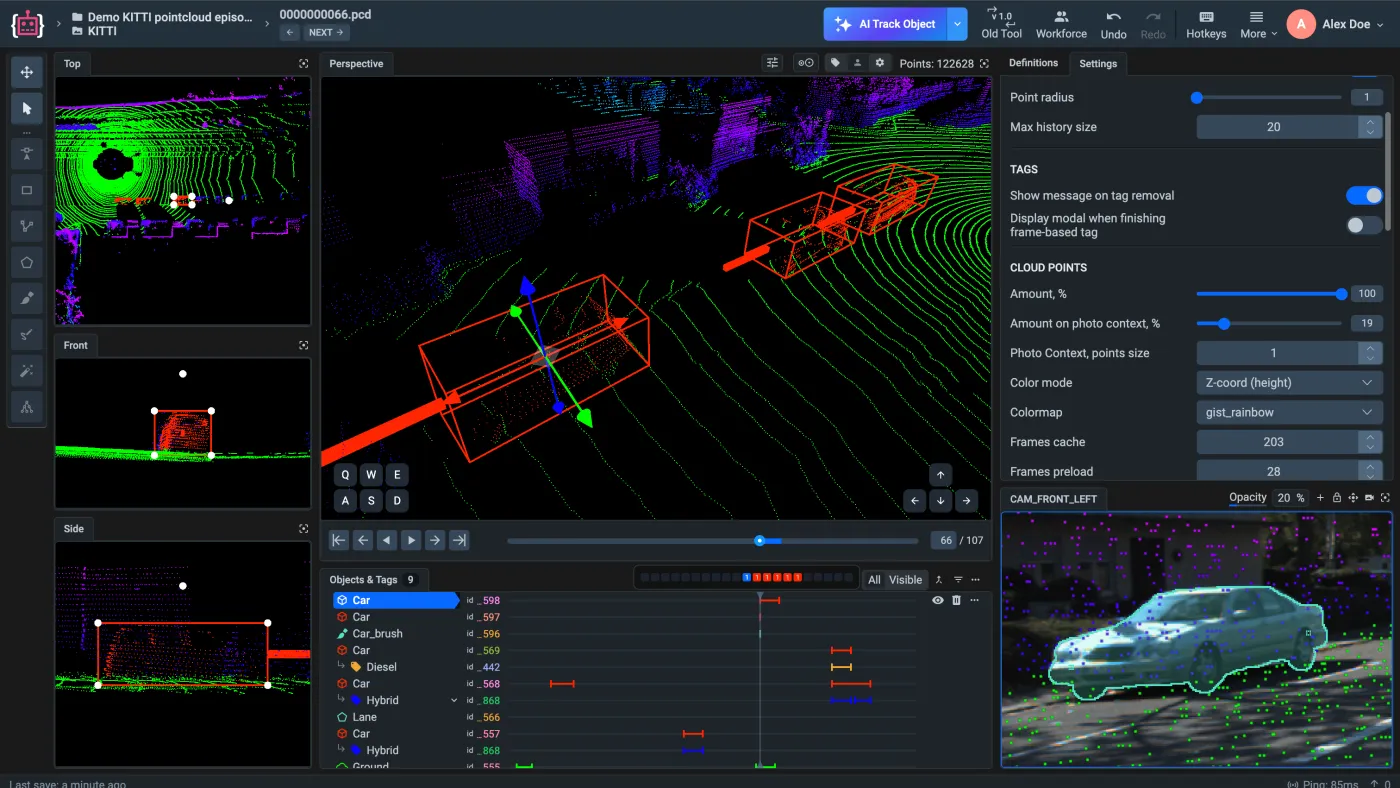Open filter icon in Objects & Tags header
1400x788 pixels.
[958, 580]
